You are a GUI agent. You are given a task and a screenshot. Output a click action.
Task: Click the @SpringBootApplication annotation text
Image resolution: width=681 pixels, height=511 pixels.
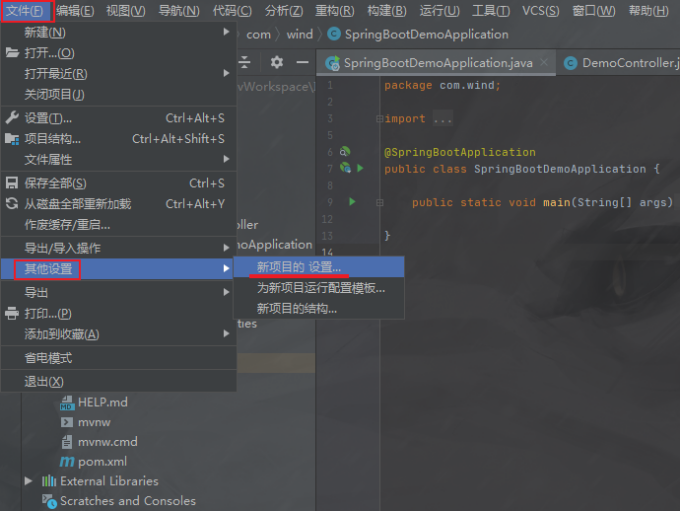coord(460,152)
